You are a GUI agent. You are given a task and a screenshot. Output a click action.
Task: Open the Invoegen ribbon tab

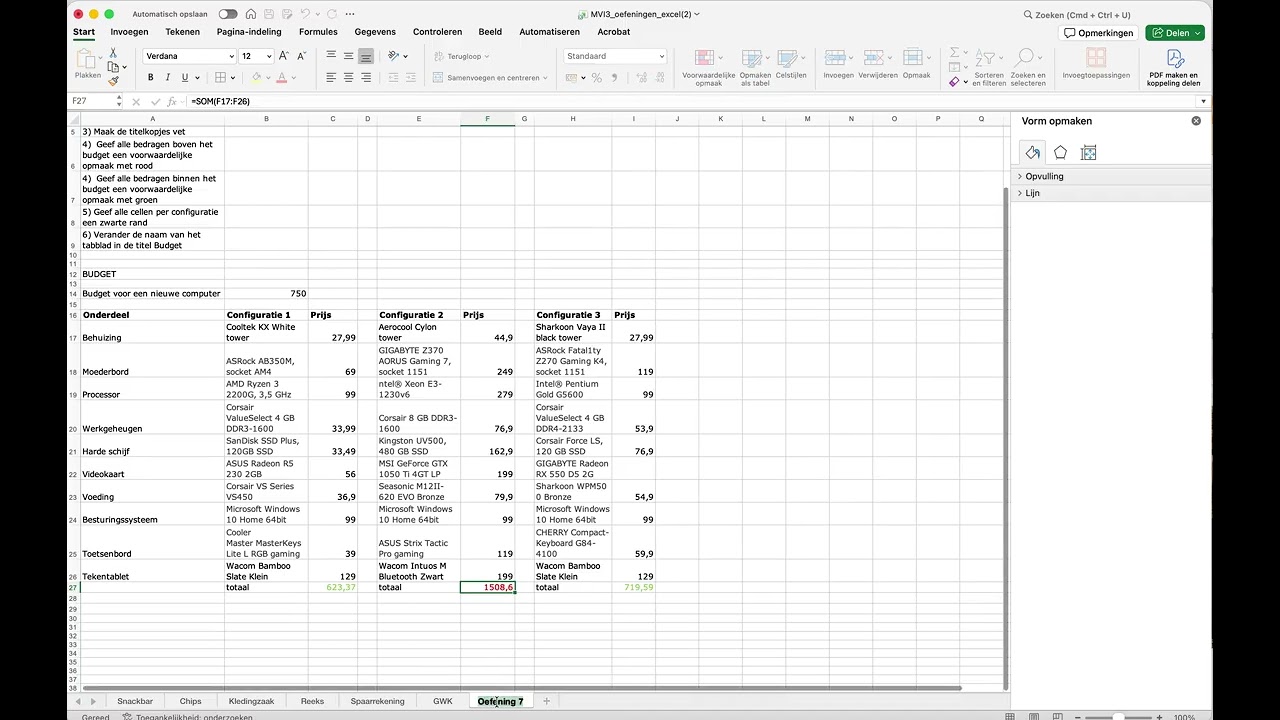tap(129, 32)
